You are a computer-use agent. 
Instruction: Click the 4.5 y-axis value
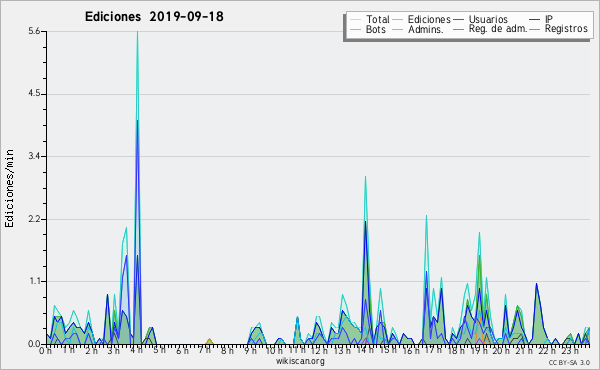(x=34, y=94)
